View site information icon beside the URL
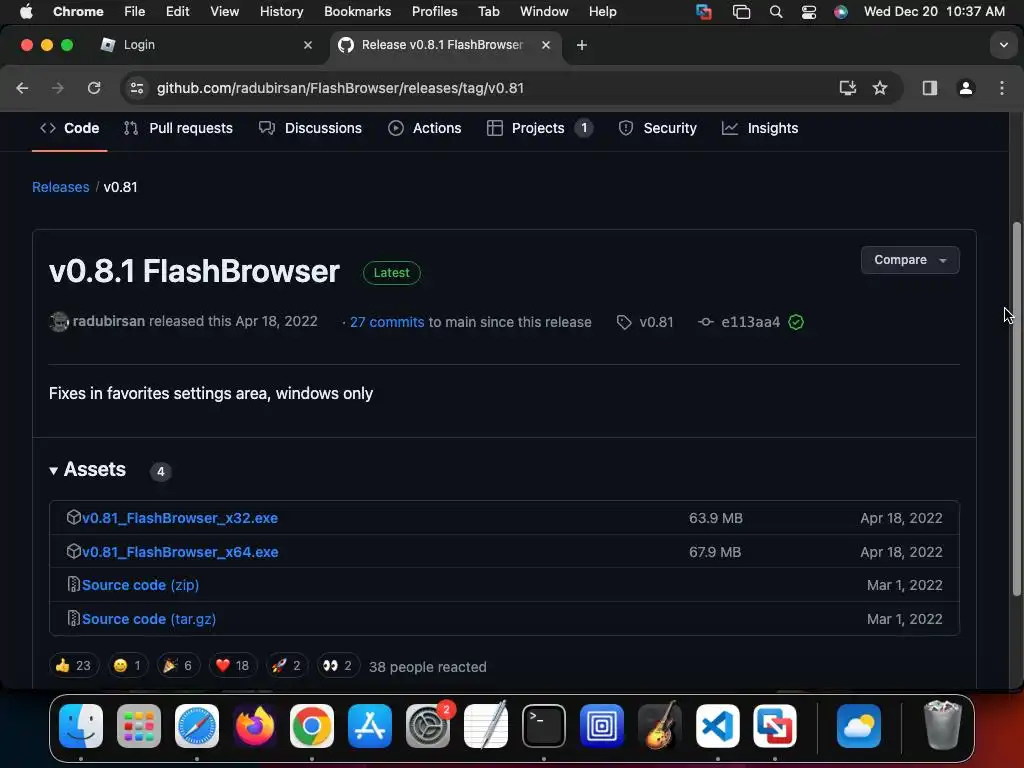This screenshot has width=1024, height=768. [x=136, y=88]
